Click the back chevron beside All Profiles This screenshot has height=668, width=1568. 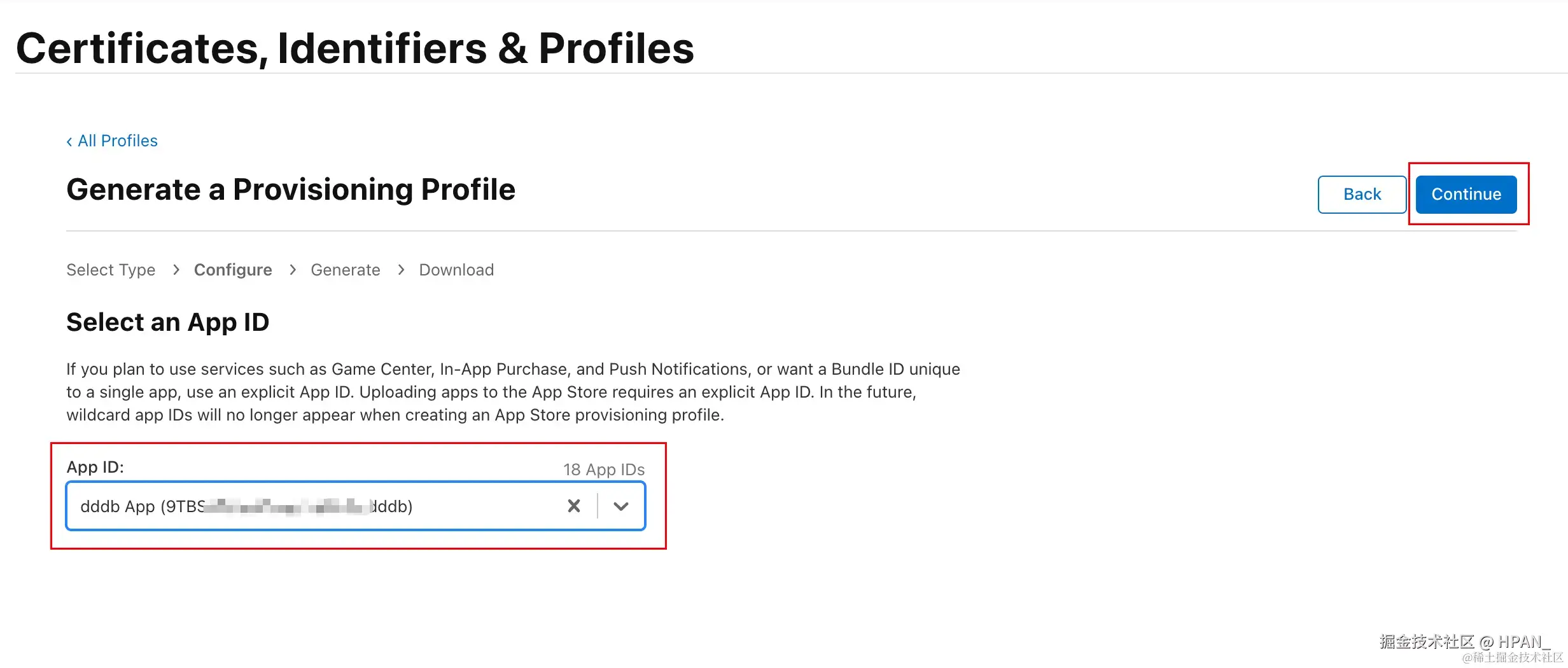[69, 141]
